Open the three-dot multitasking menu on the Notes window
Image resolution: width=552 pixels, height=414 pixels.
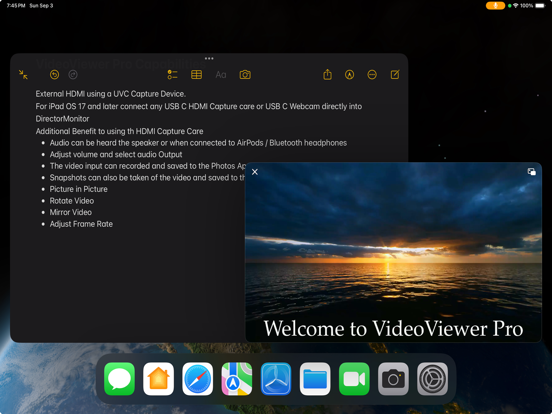click(209, 58)
